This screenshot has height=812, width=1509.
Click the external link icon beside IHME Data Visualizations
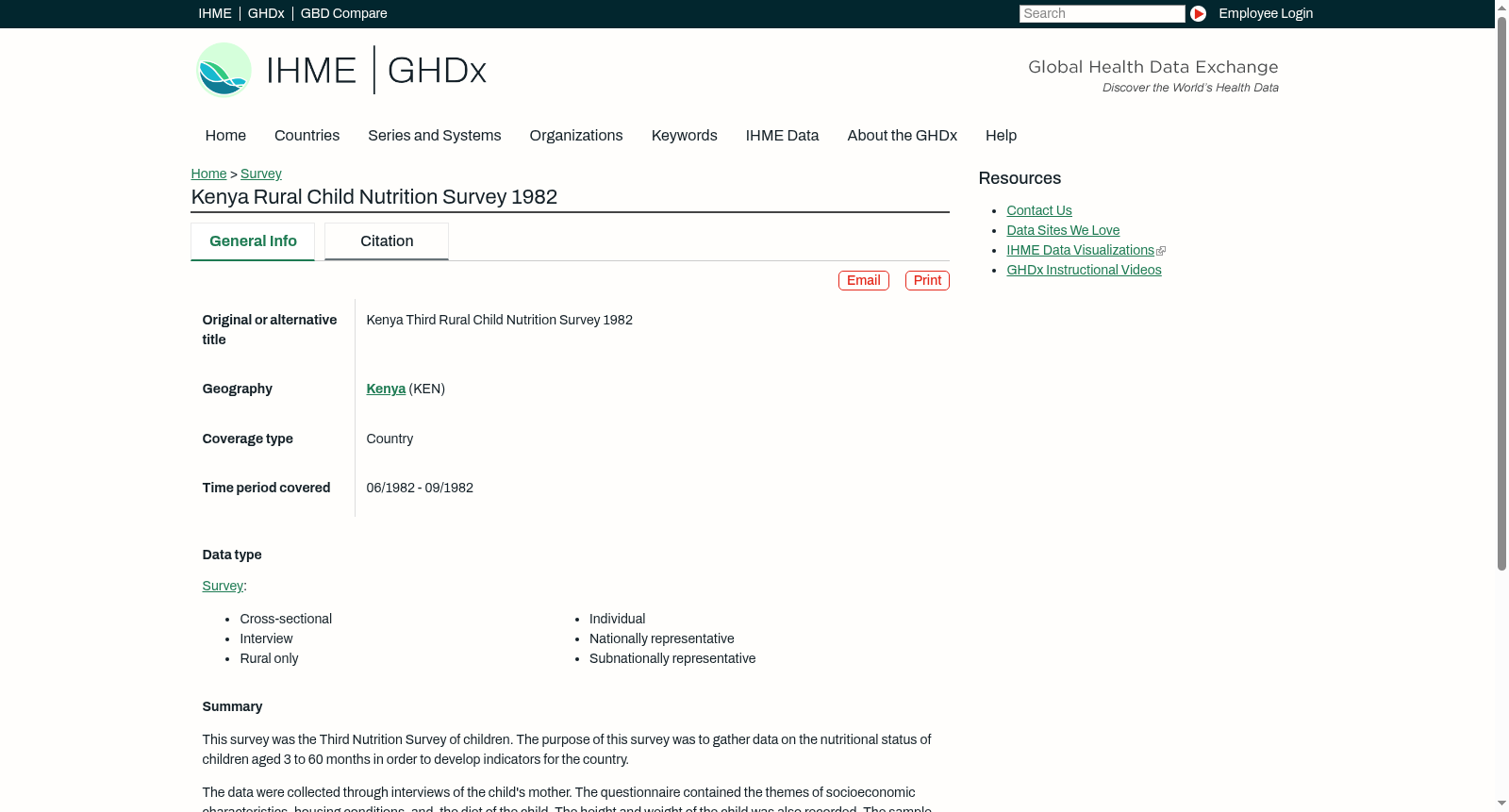(1161, 251)
